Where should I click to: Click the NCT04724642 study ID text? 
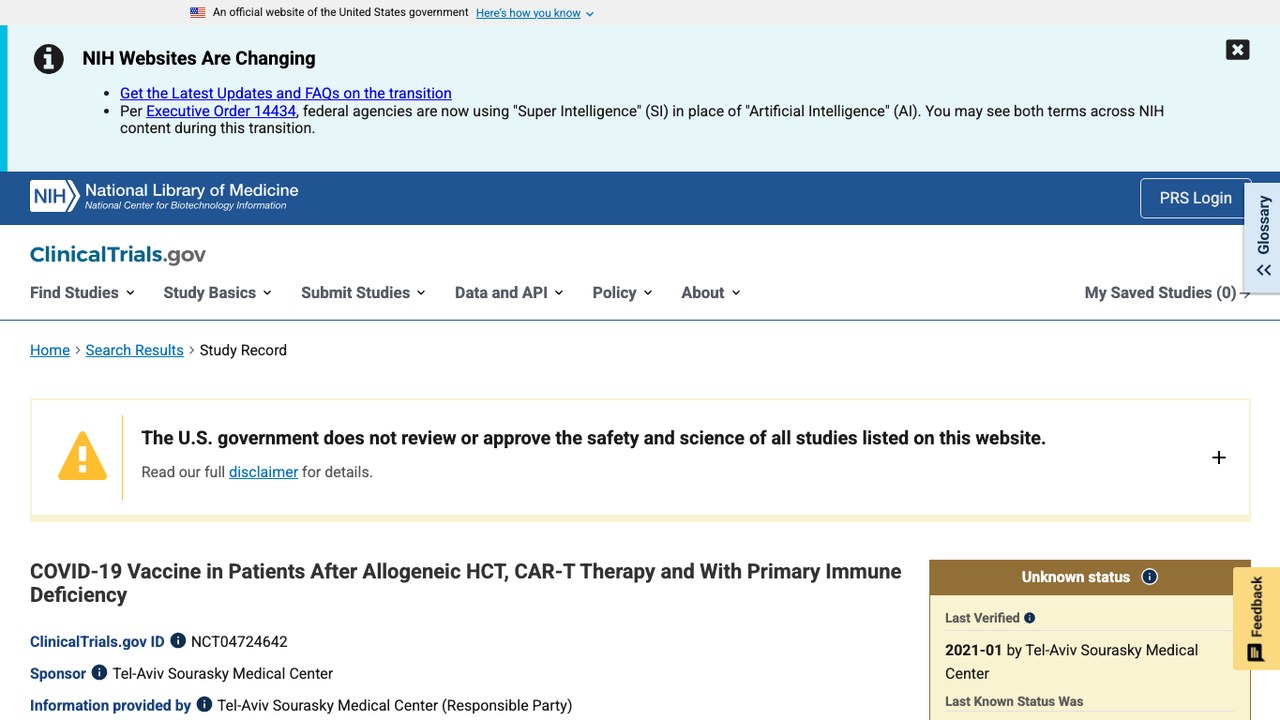coord(239,641)
